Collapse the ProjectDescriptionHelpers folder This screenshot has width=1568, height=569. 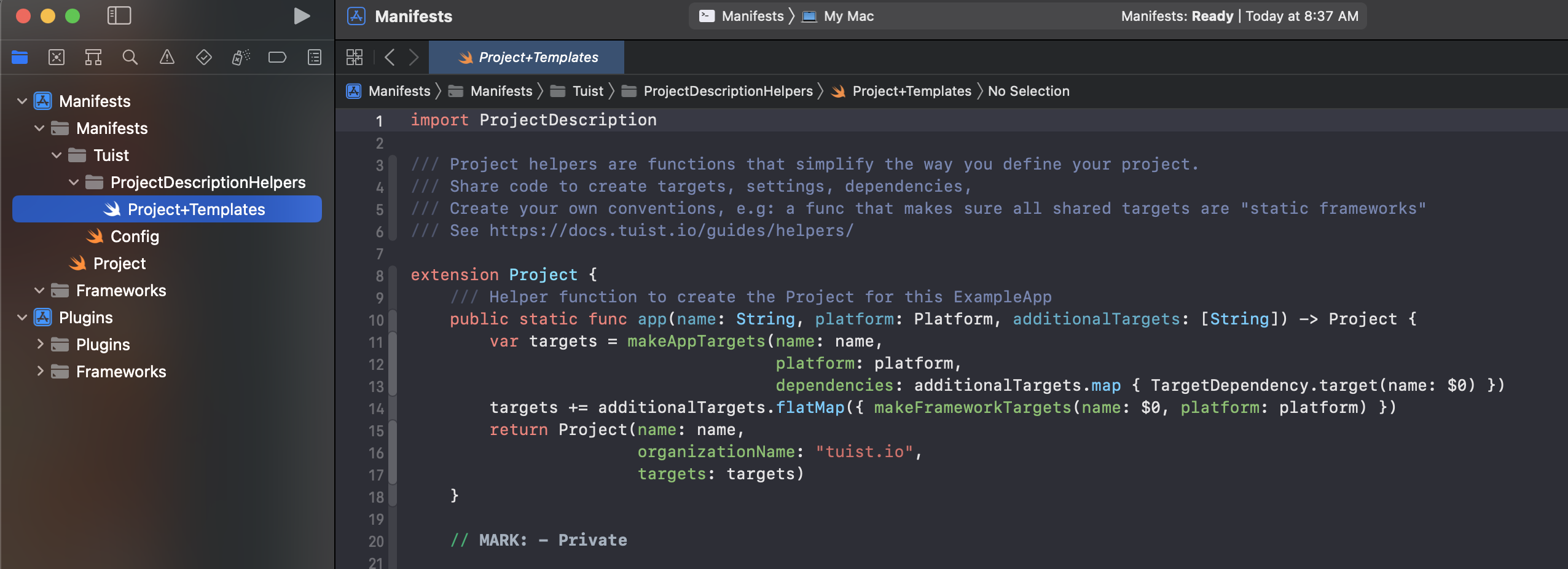point(74,182)
